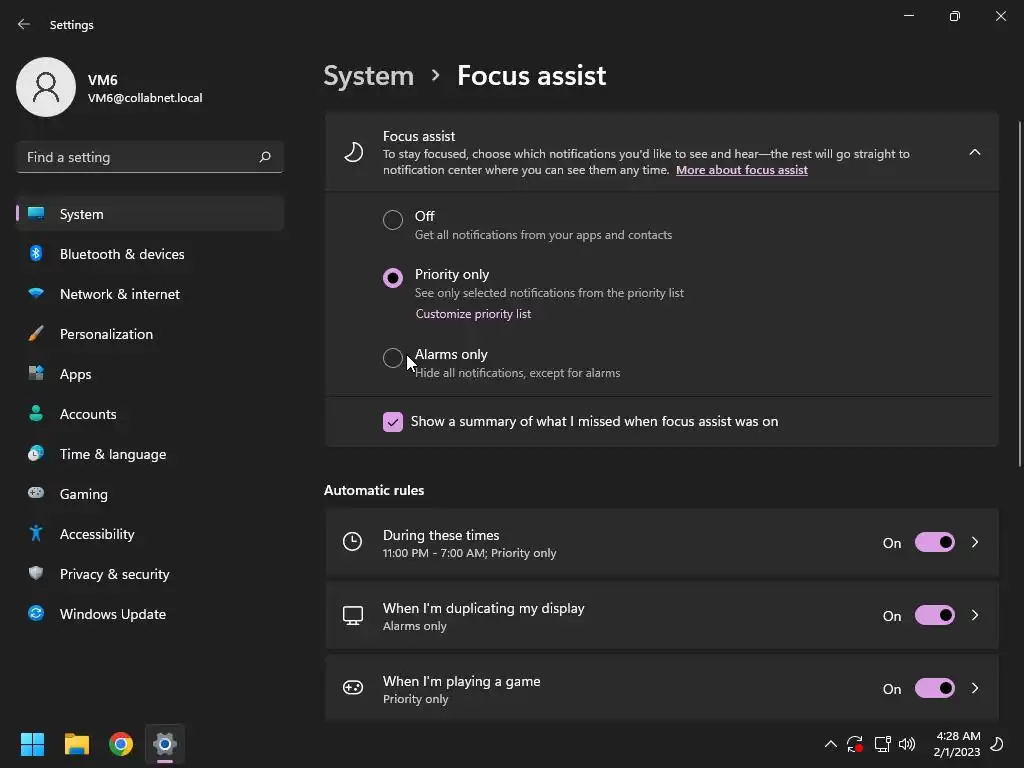This screenshot has width=1024, height=768.
Task: Expand the When I'm playing a game chevron
Action: 975,688
